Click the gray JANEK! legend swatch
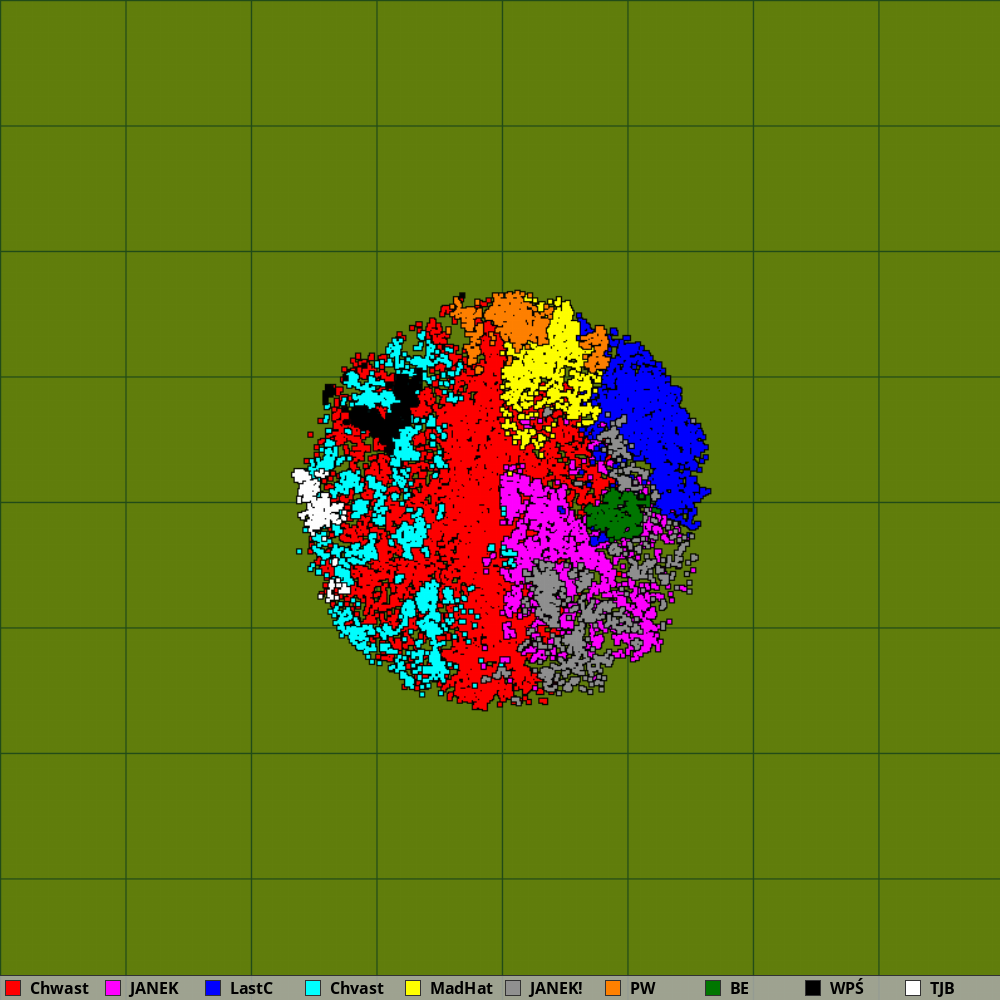 coord(513,988)
